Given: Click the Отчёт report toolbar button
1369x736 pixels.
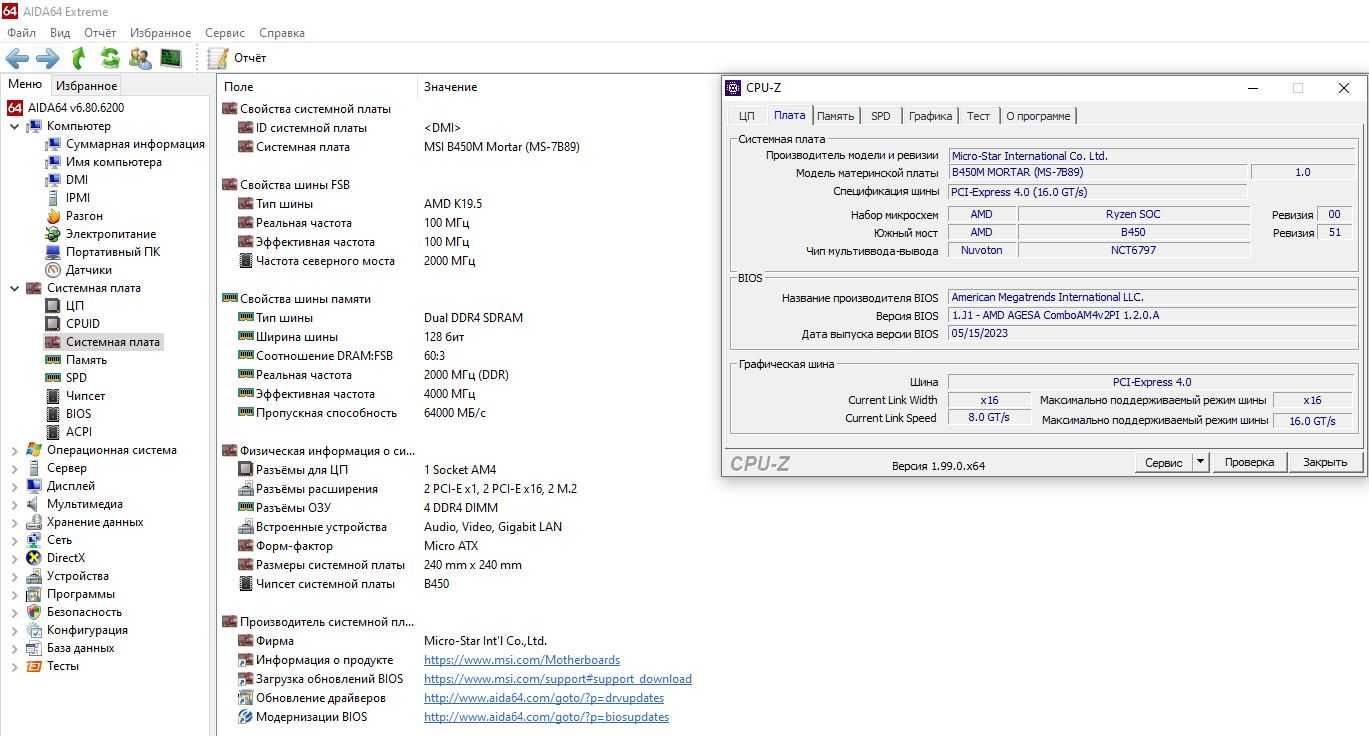Looking at the screenshot, I should [x=237, y=58].
